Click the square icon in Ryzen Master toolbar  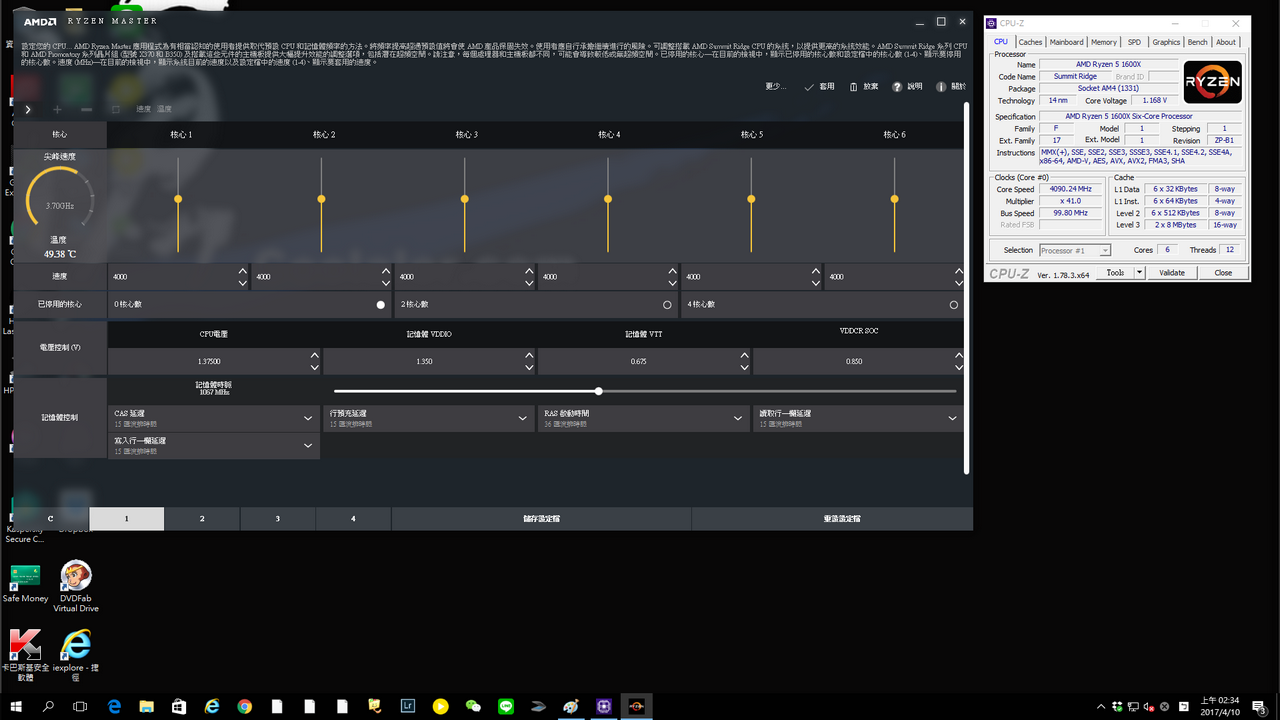(116, 109)
